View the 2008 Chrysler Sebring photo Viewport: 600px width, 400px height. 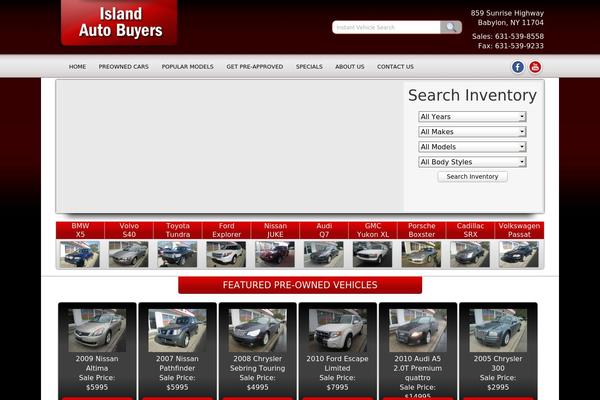pyautogui.click(x=258, y=330)
